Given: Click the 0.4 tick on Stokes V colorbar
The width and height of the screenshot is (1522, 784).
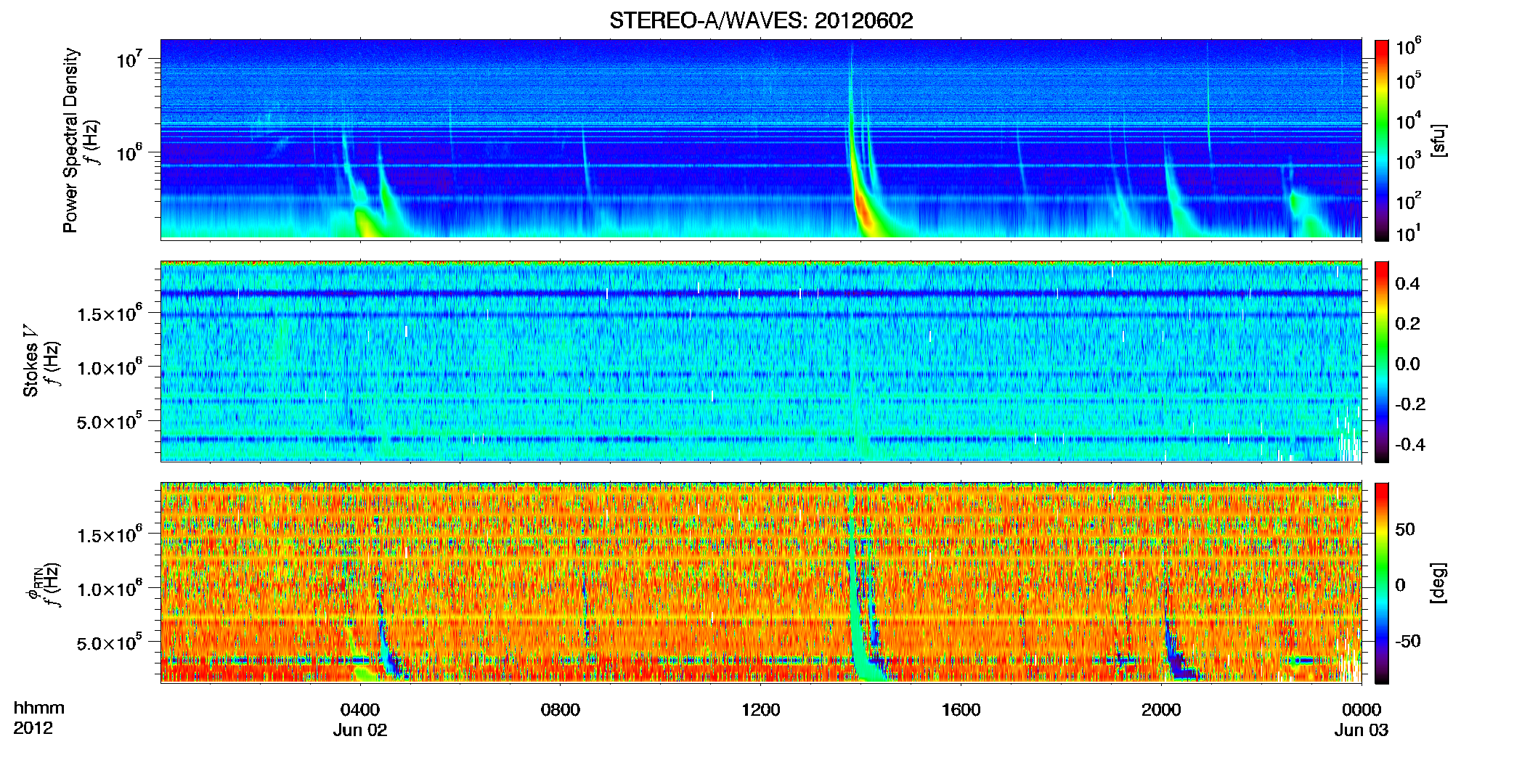Looking at the screenshot, I should [x=1407, y=284].
